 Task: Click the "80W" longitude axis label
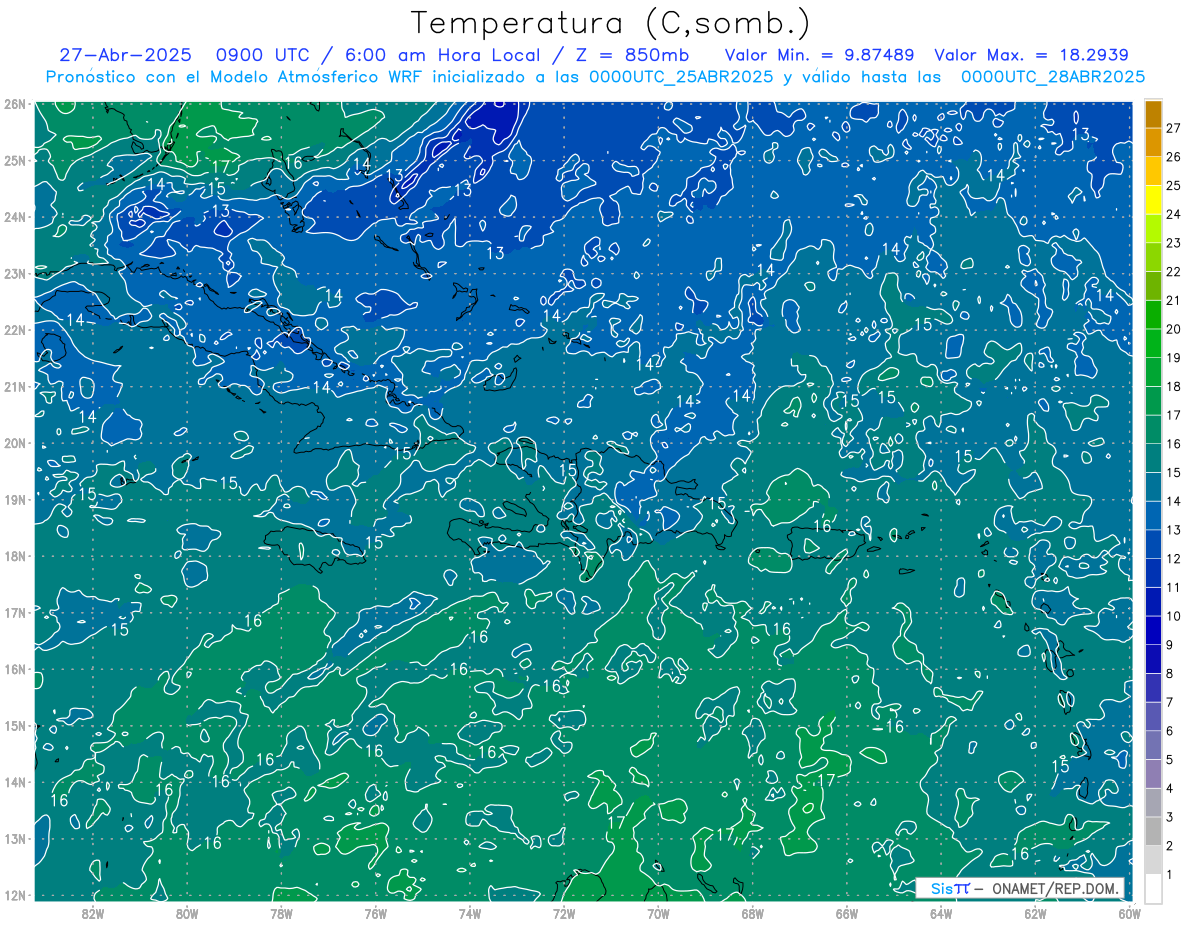pyautogui.click(x=187, y=913)
